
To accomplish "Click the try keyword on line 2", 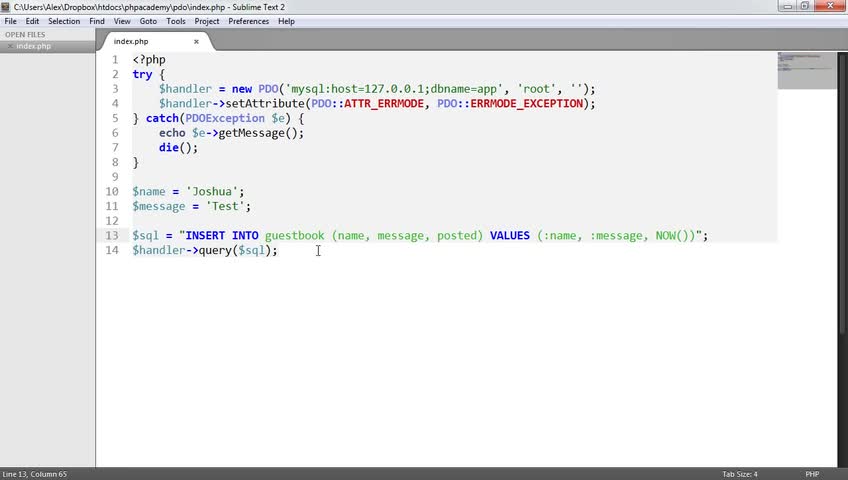I will (142, 74).
